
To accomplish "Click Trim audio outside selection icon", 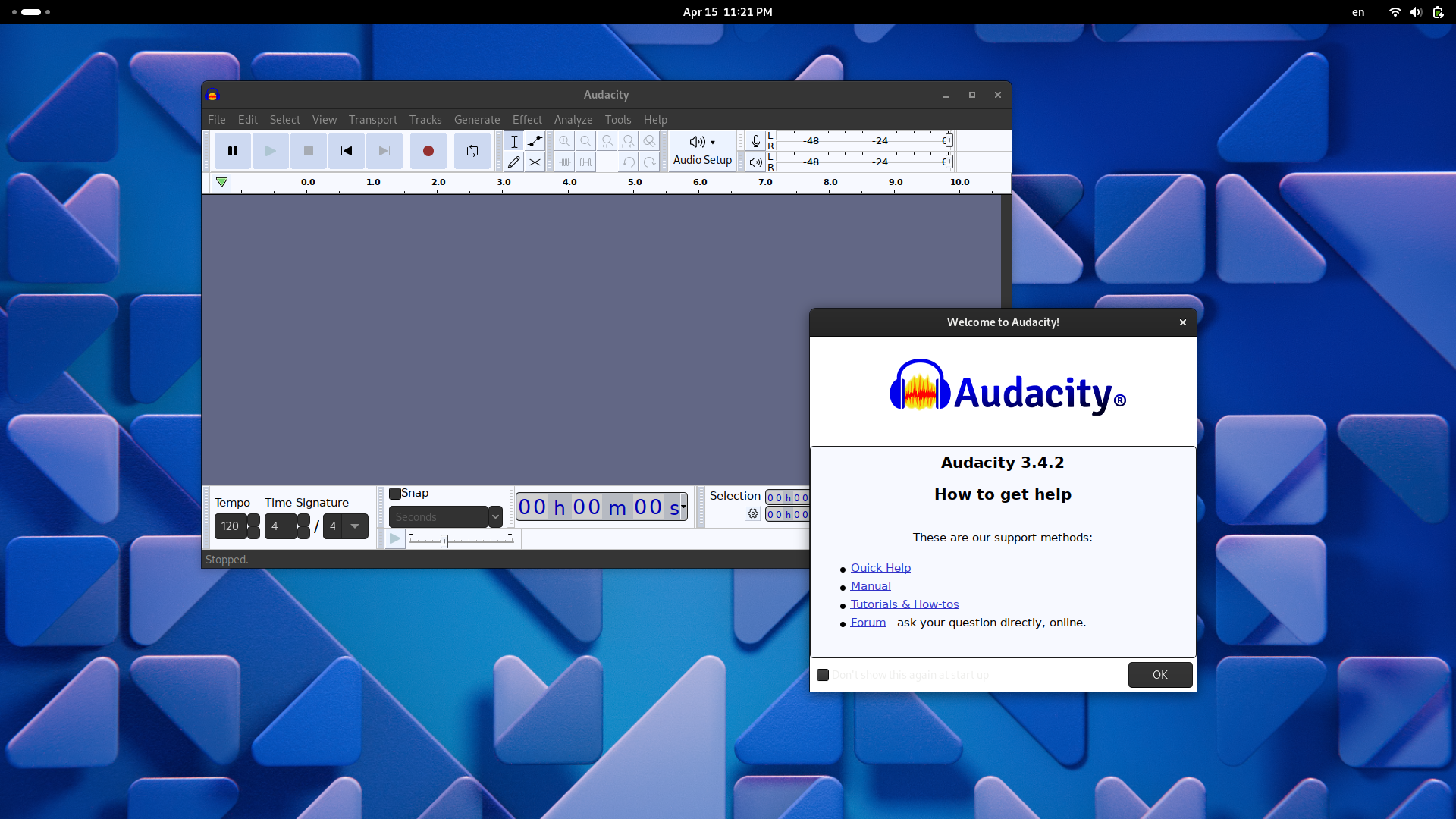I will click(x=565, y=162).
